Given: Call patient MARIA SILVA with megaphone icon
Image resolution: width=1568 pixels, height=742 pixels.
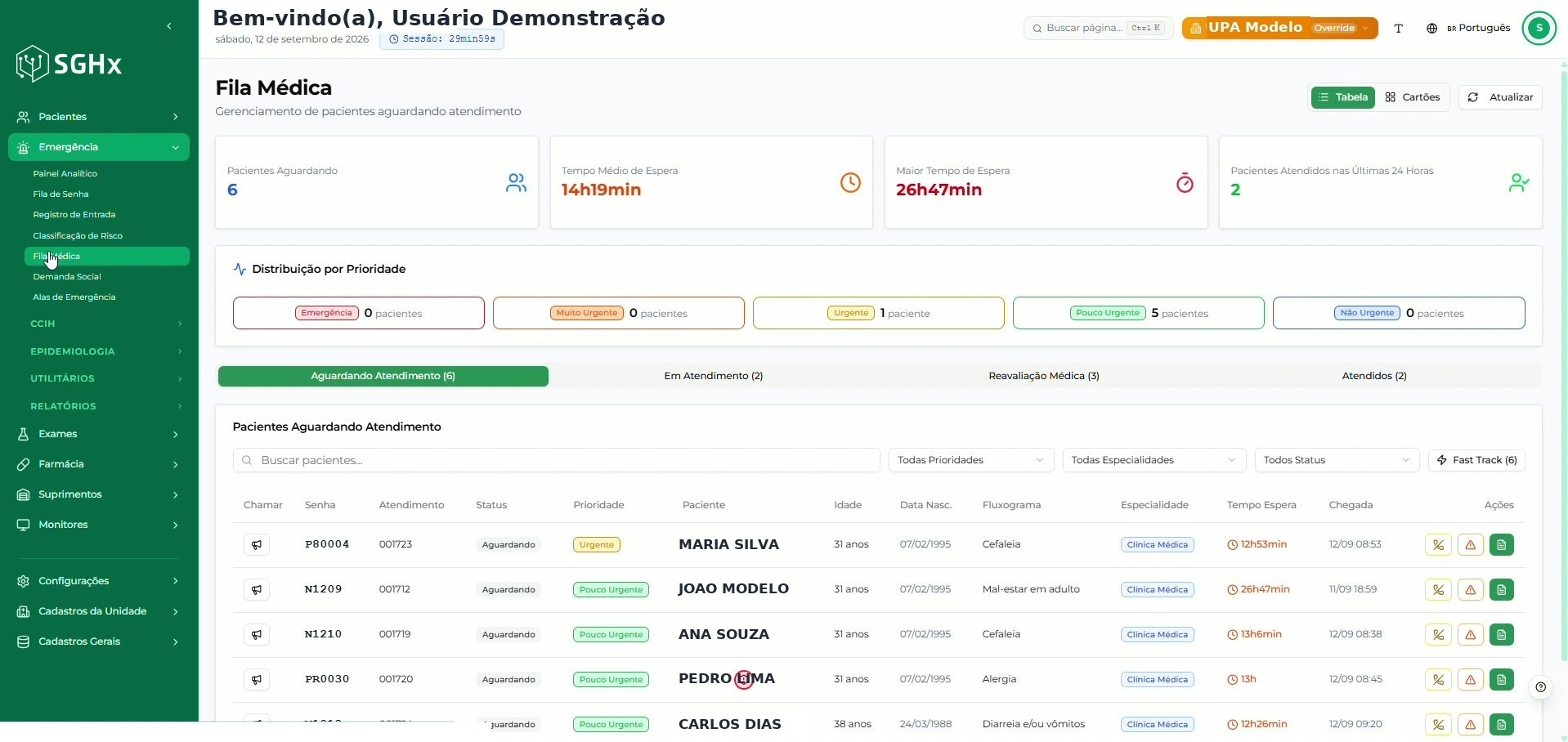Looking at the screenshot, I should click(257, 545).
